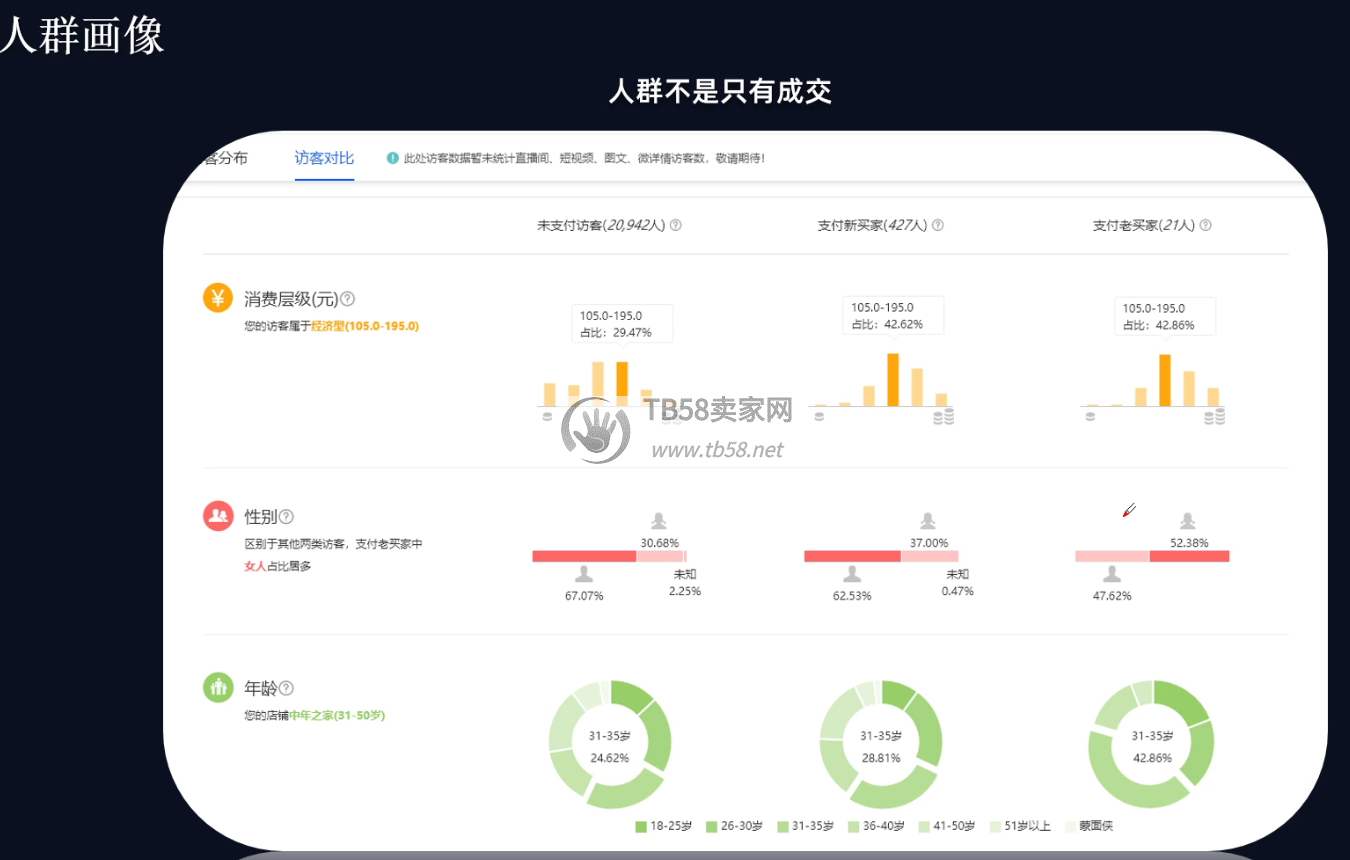Viewport: 1350px width, 860px height.
Task: Toggle the 31-35岁 legend entry
Action: tap(806, 826)
